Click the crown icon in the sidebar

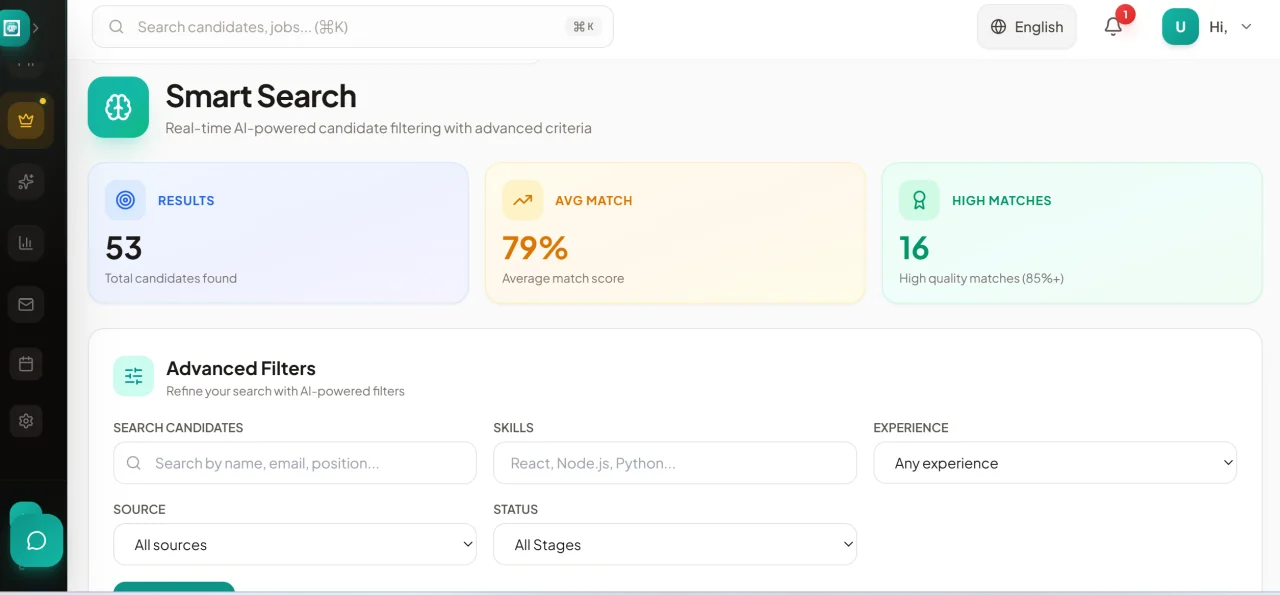(x=26, y=121)
